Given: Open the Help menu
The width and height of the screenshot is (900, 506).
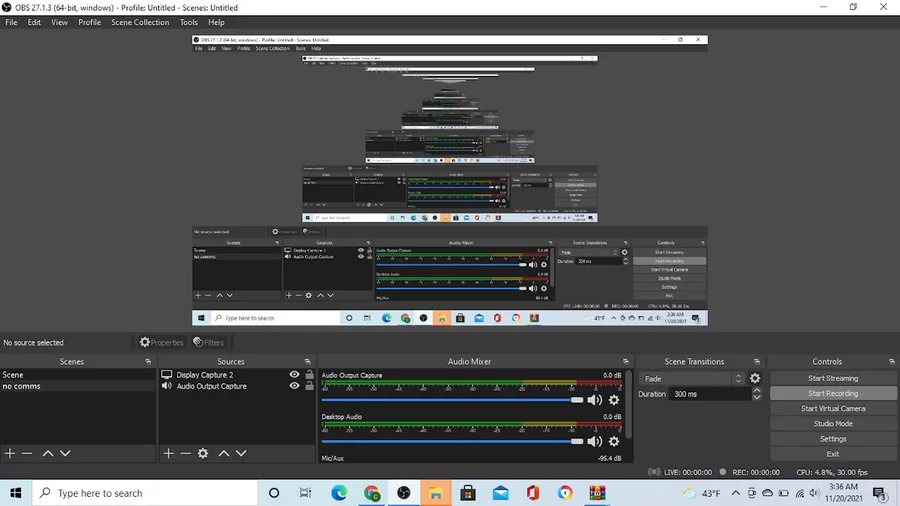Looking at the screenshot, I should coord(216,22).
